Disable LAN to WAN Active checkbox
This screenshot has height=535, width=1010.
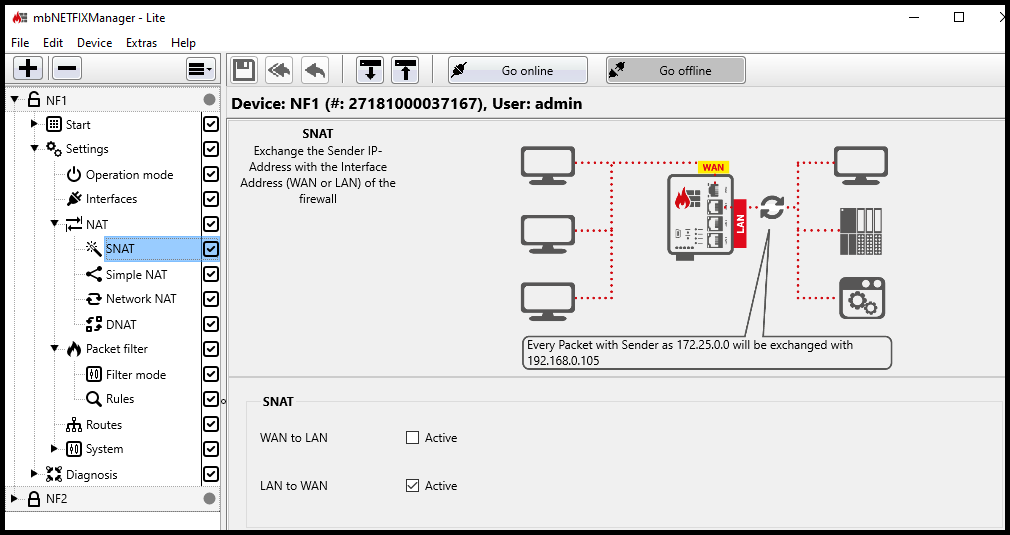tap(412, 485)
